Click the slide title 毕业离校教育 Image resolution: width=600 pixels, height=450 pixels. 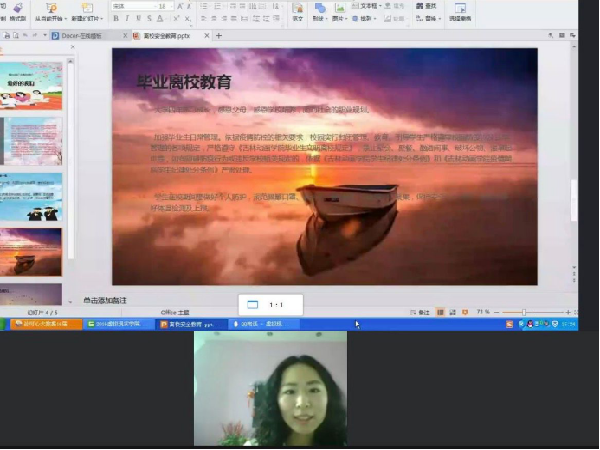[184, 82]
